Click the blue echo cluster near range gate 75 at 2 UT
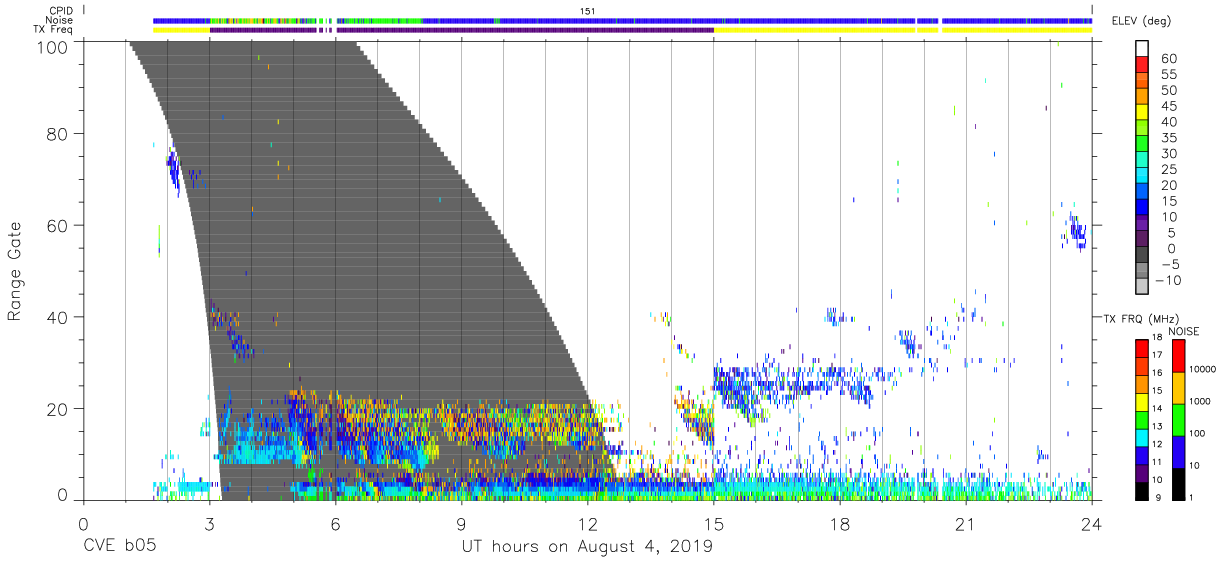Viewport: 1228px width, 567px height. [173, 169]
